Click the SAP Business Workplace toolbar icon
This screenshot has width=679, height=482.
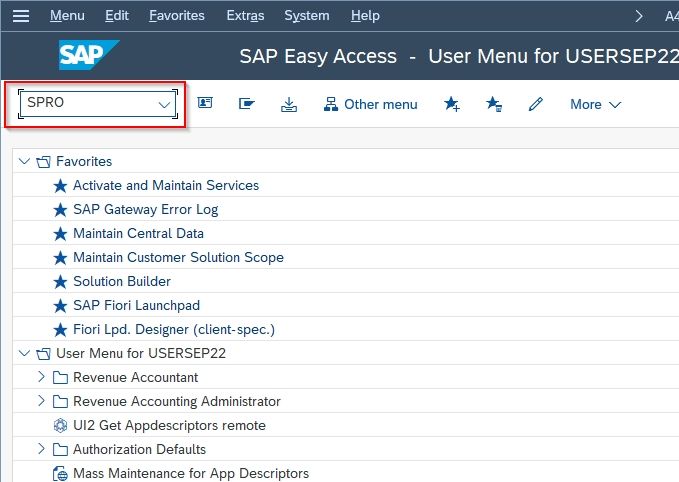point(246,104)
